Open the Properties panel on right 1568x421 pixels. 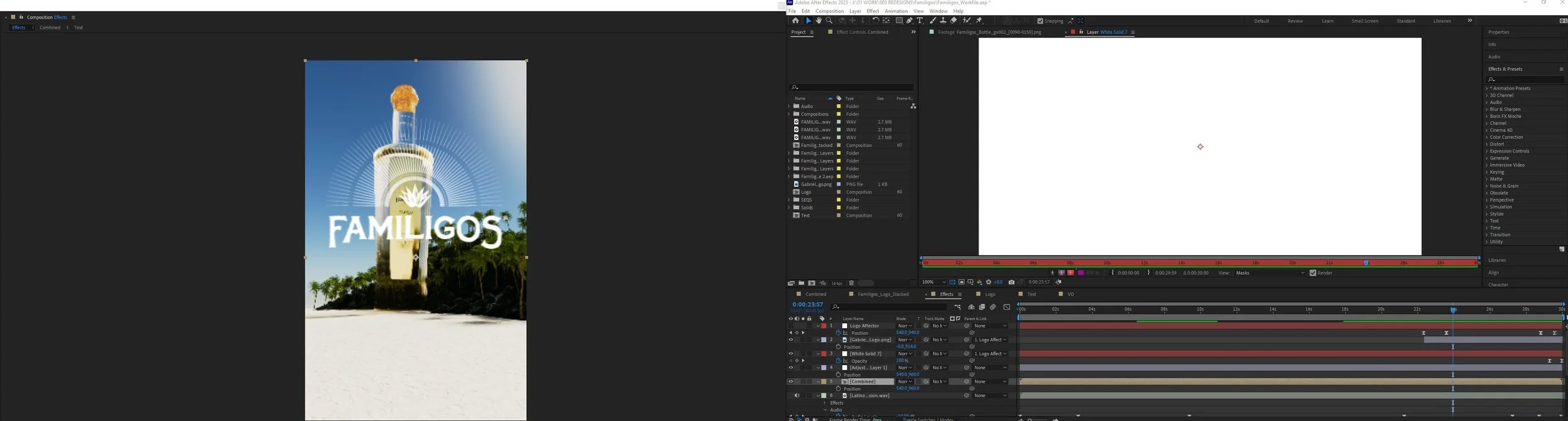pyautogui.click(x=1498, y=32)
